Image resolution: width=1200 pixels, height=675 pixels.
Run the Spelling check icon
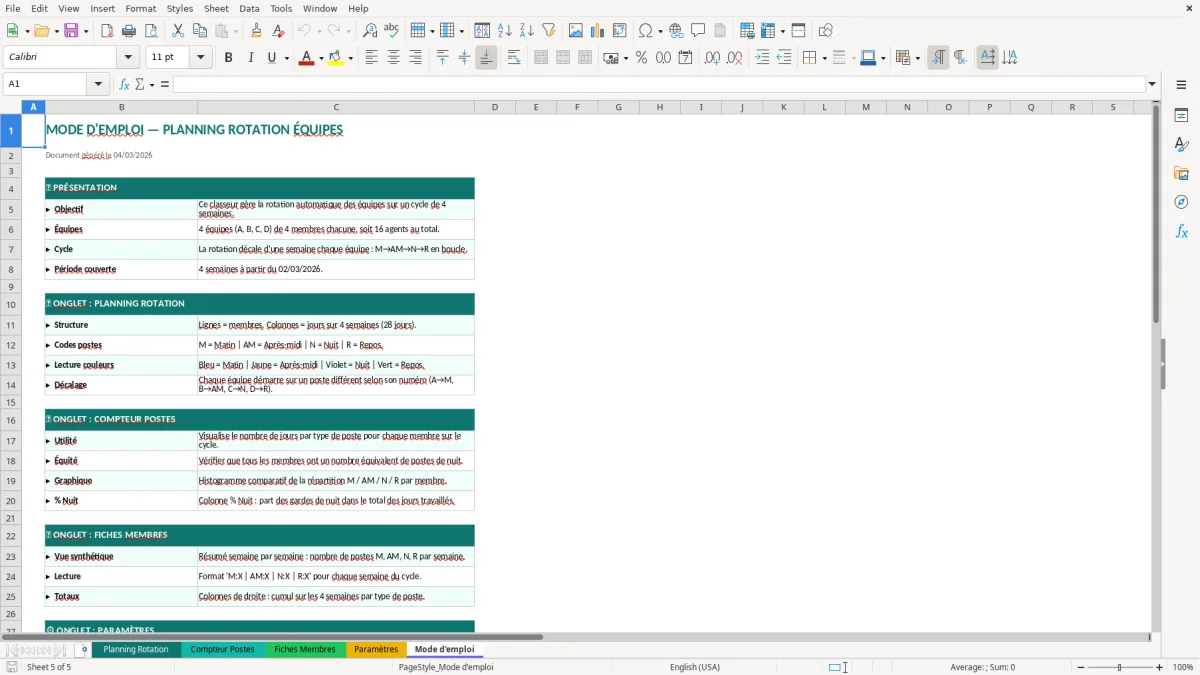[391, 31]
